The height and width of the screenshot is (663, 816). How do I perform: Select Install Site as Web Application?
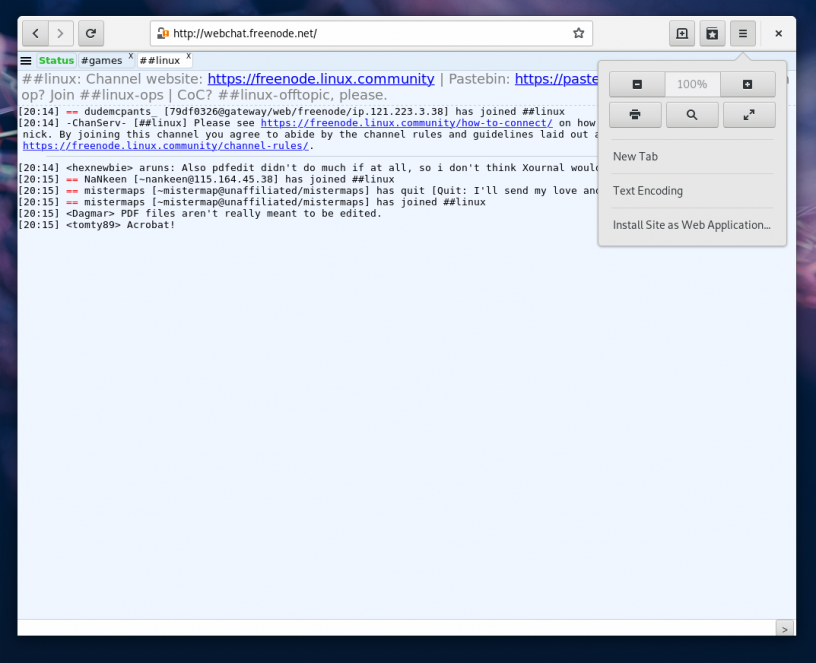[x=692, y=225]
